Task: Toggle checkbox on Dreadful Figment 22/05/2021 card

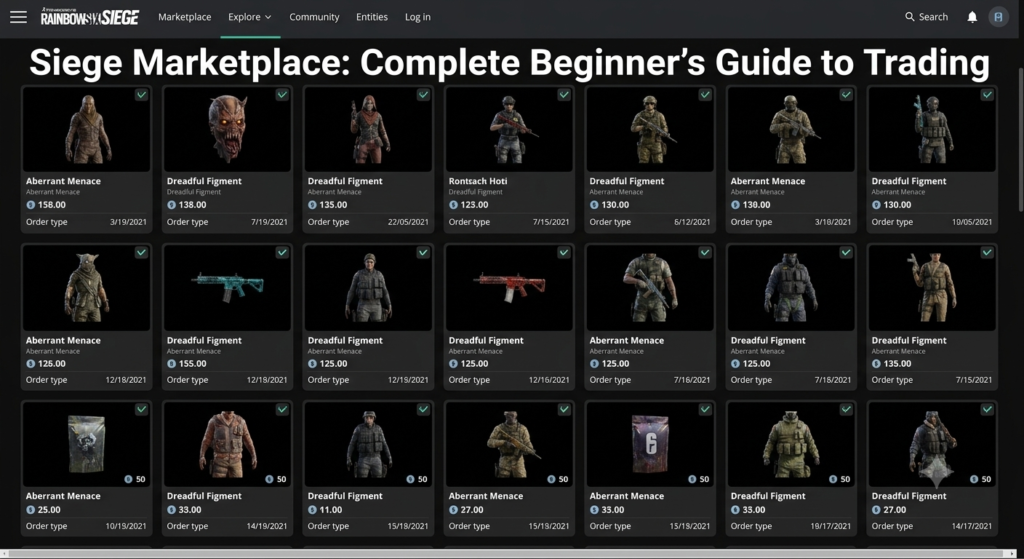Action: (x=423, y=95)
